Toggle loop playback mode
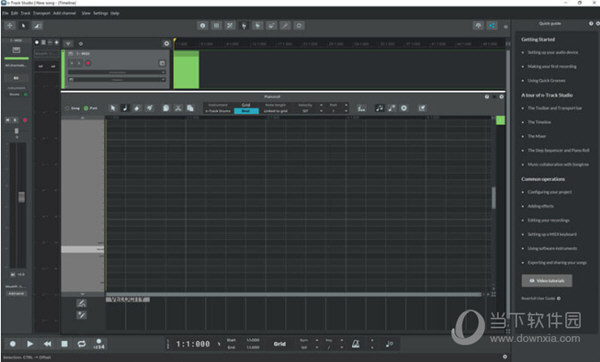This screenshot has width=600, height=362. pos(82,344)
